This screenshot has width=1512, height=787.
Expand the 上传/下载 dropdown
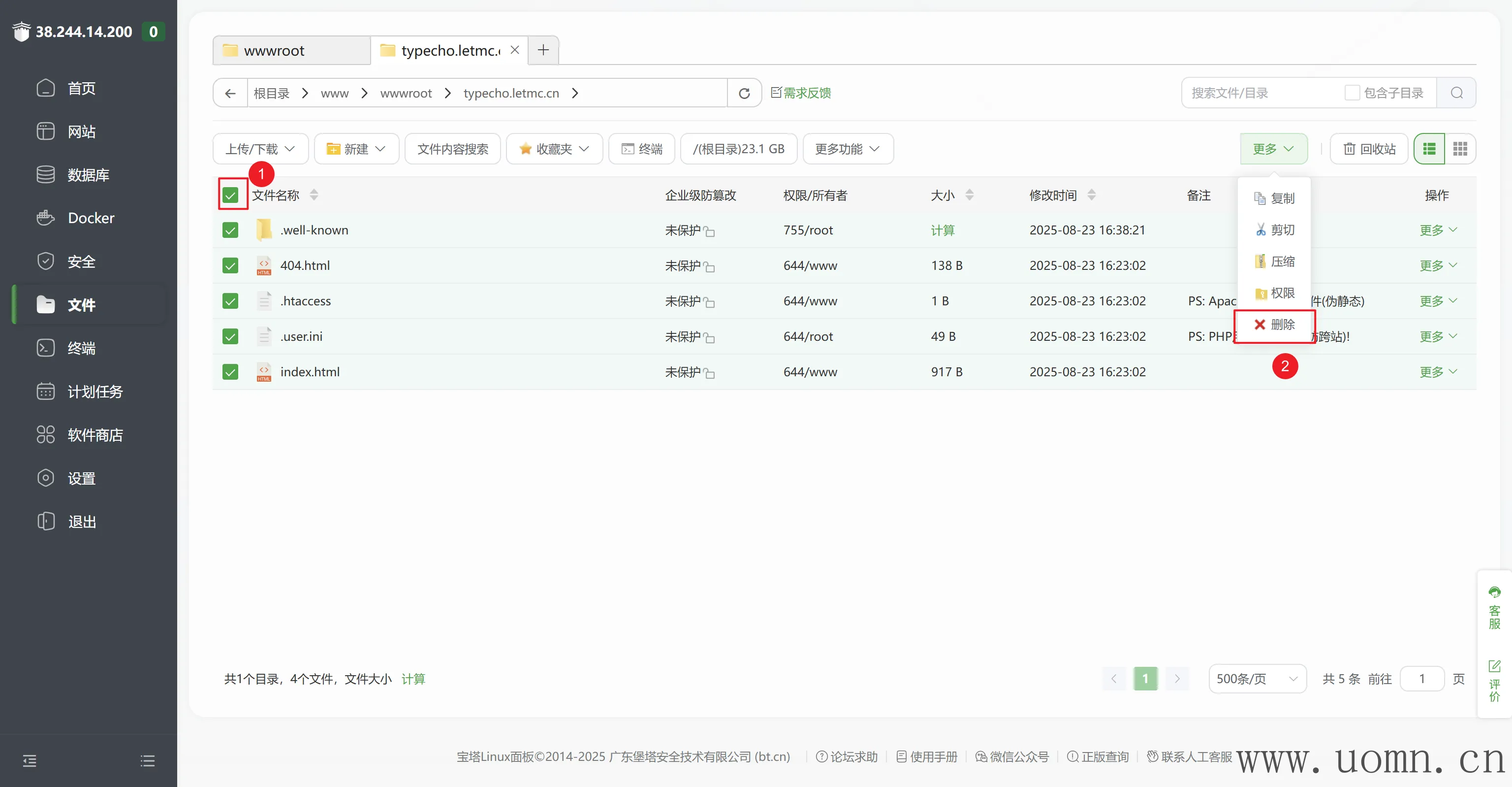260,149
